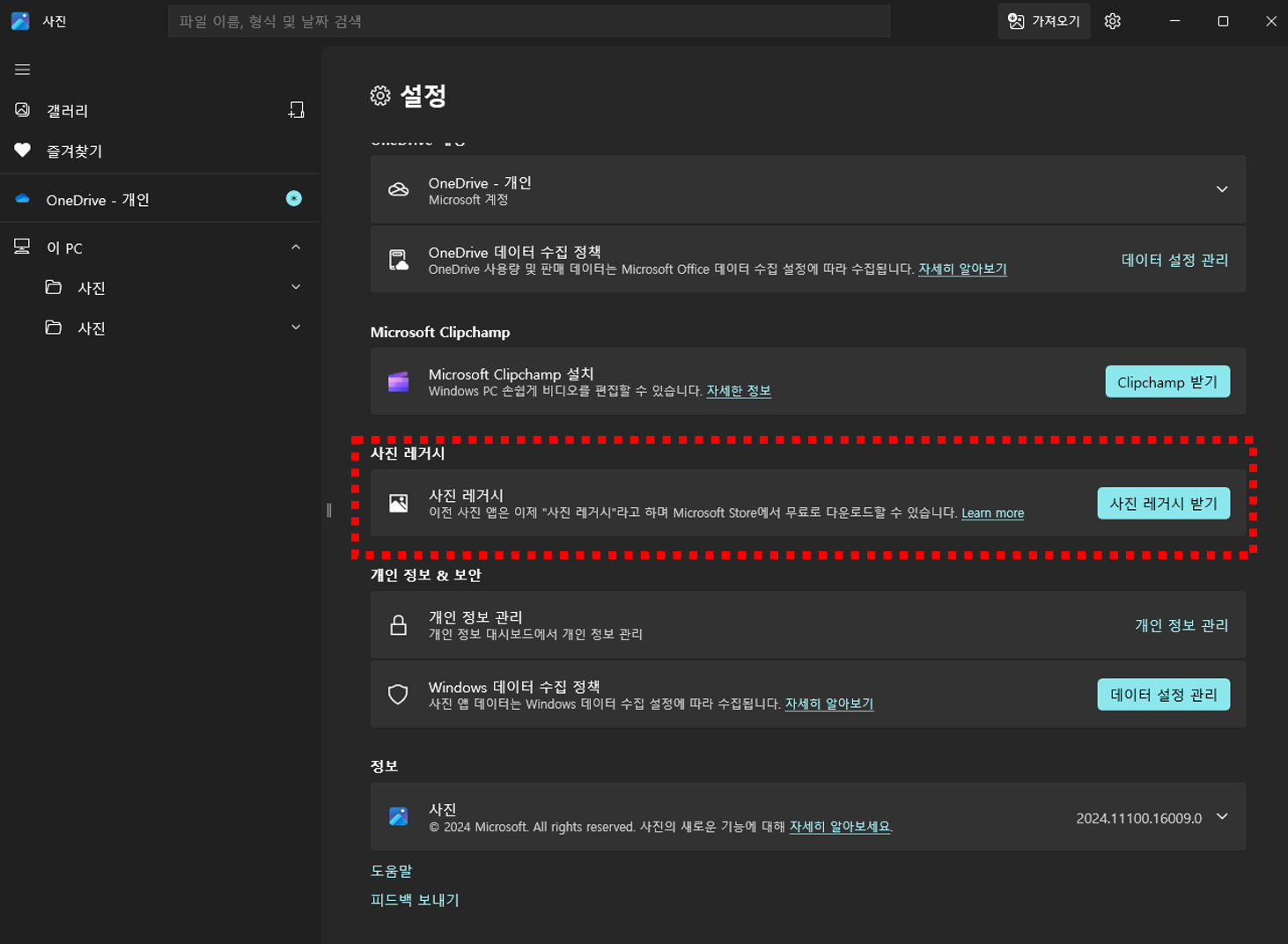Screen dimensions: 1288x944
Task: Click the OneDrive cloud icon in the sidebar
Action: point(23,199)
